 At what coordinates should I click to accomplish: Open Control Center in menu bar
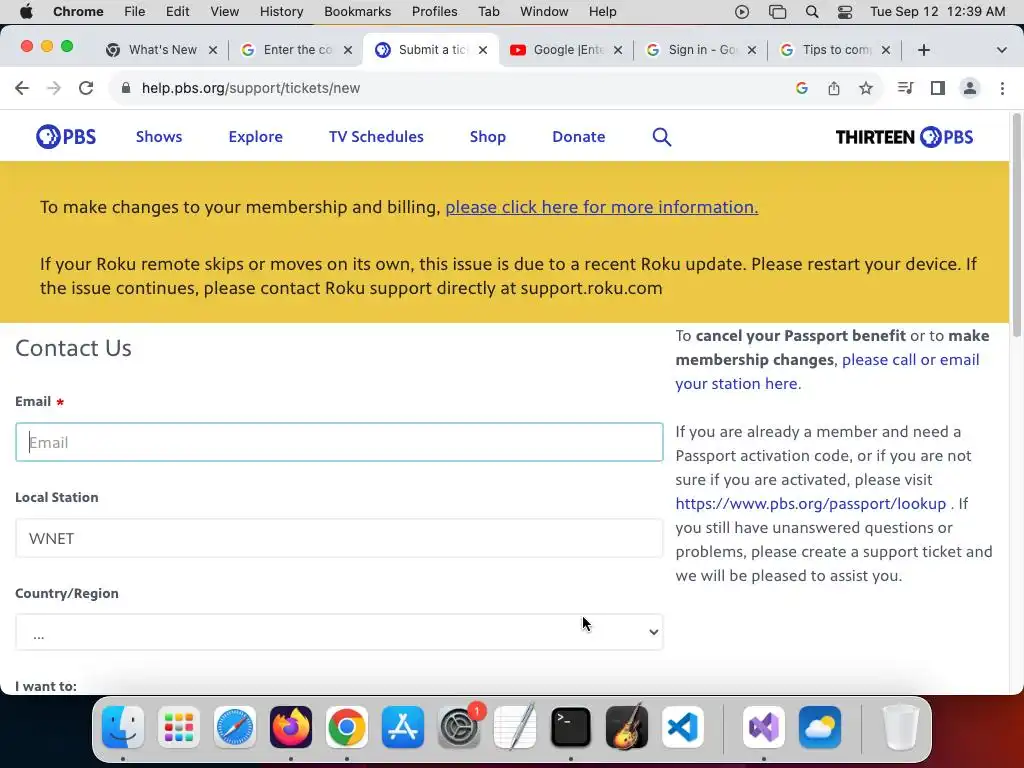tap(844, 12)
